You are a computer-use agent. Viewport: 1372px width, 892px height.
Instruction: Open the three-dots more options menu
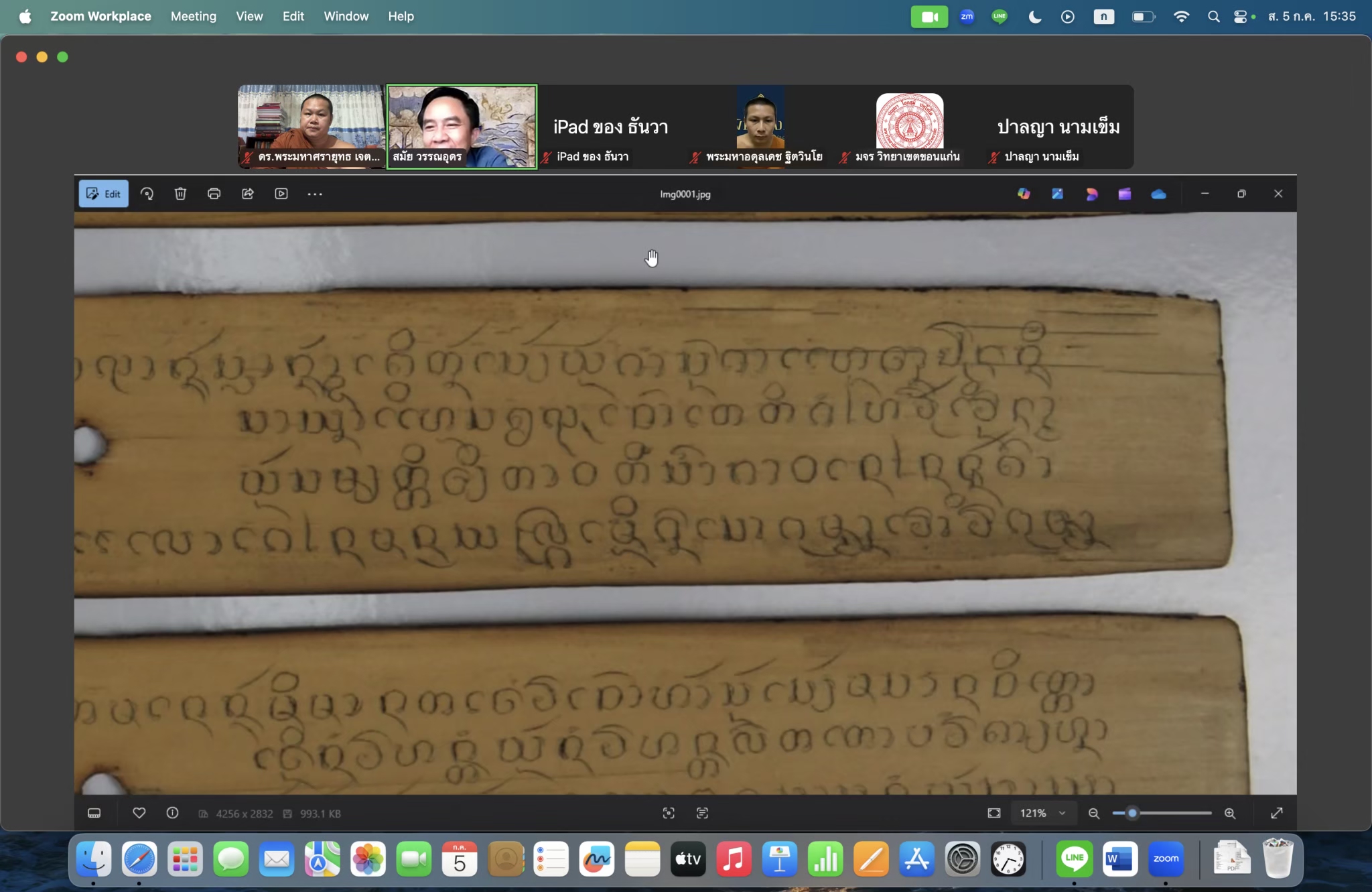(315, 194)
